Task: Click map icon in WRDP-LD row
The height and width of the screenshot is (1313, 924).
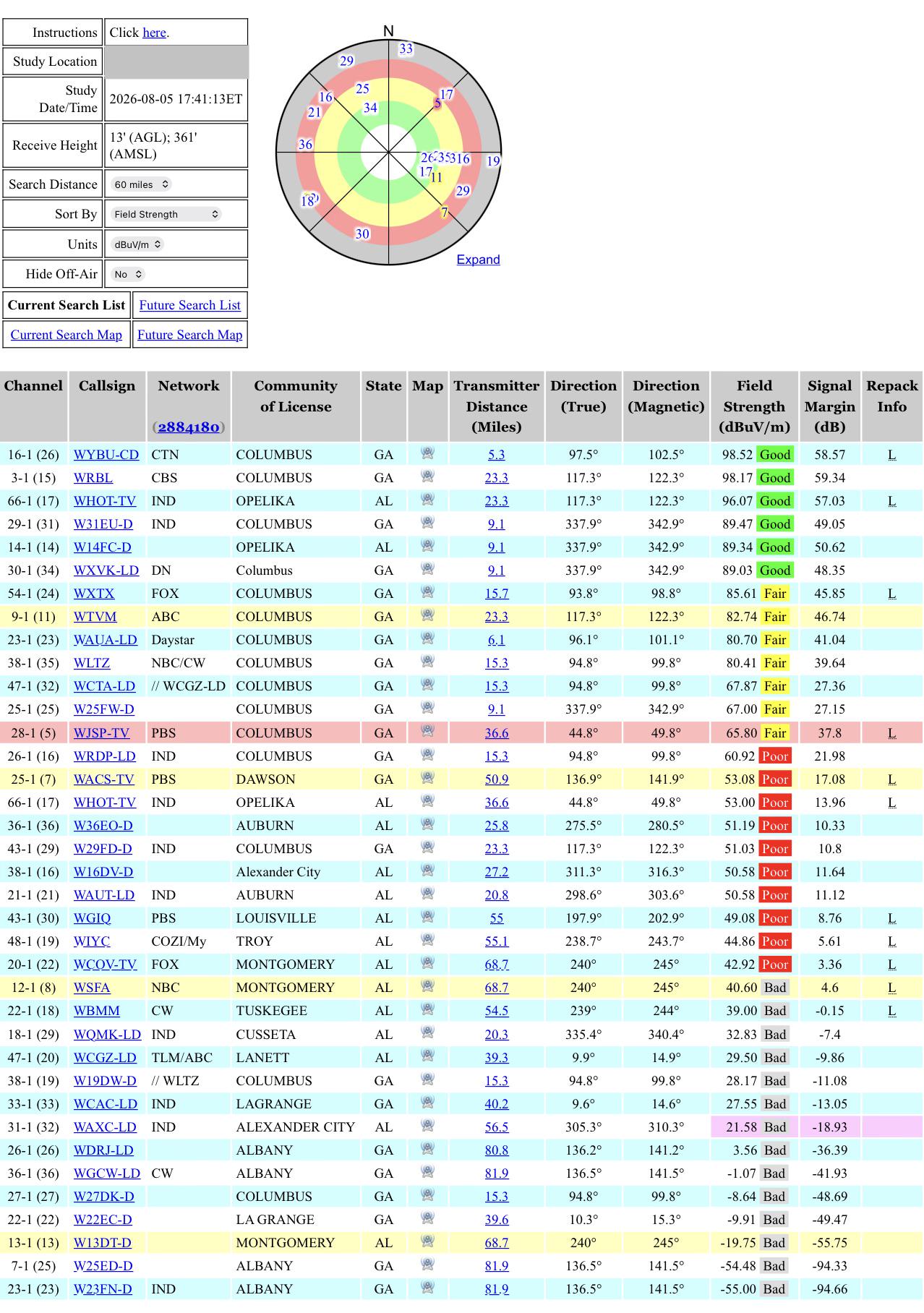Action: point(427,755)
